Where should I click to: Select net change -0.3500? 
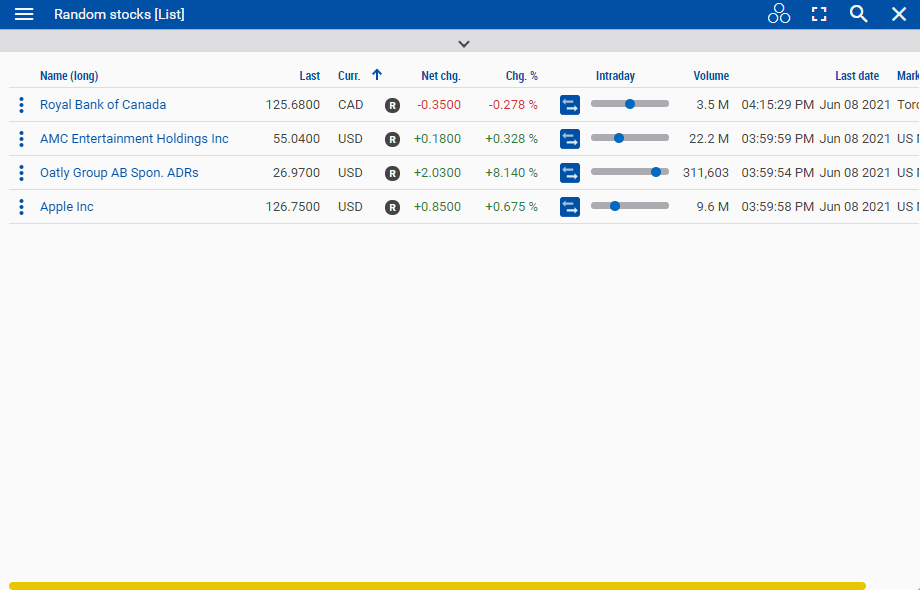[439, 104]
